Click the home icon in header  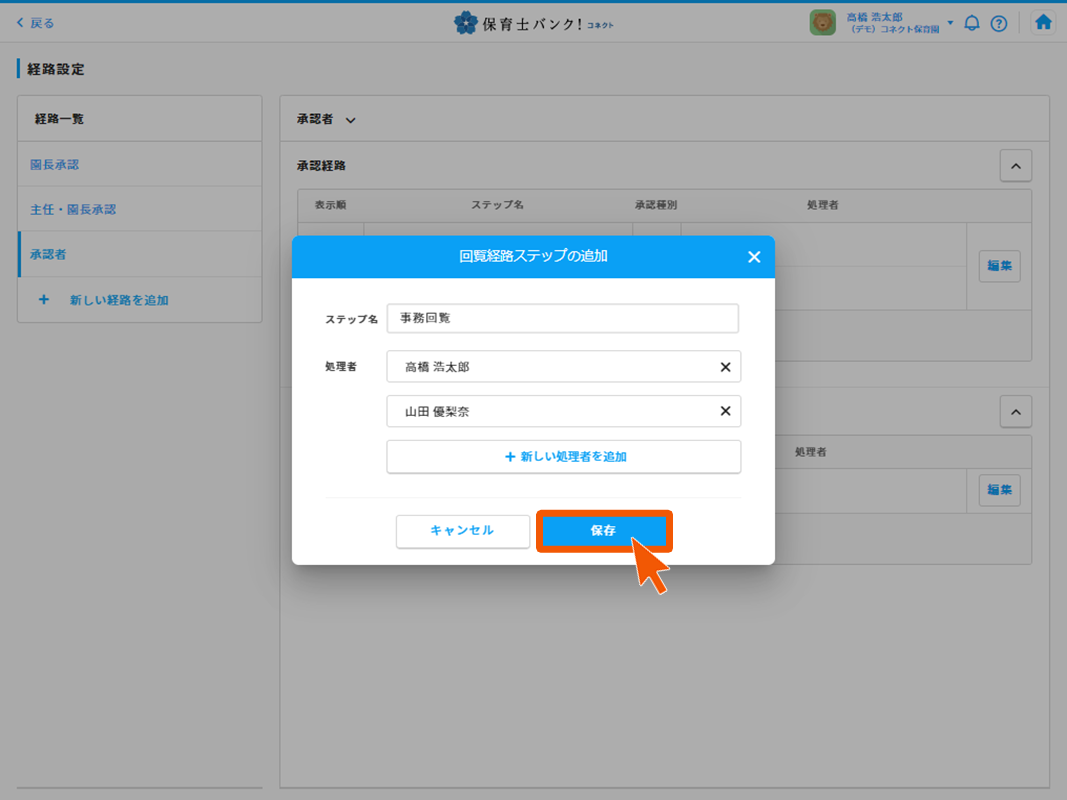1043,23
